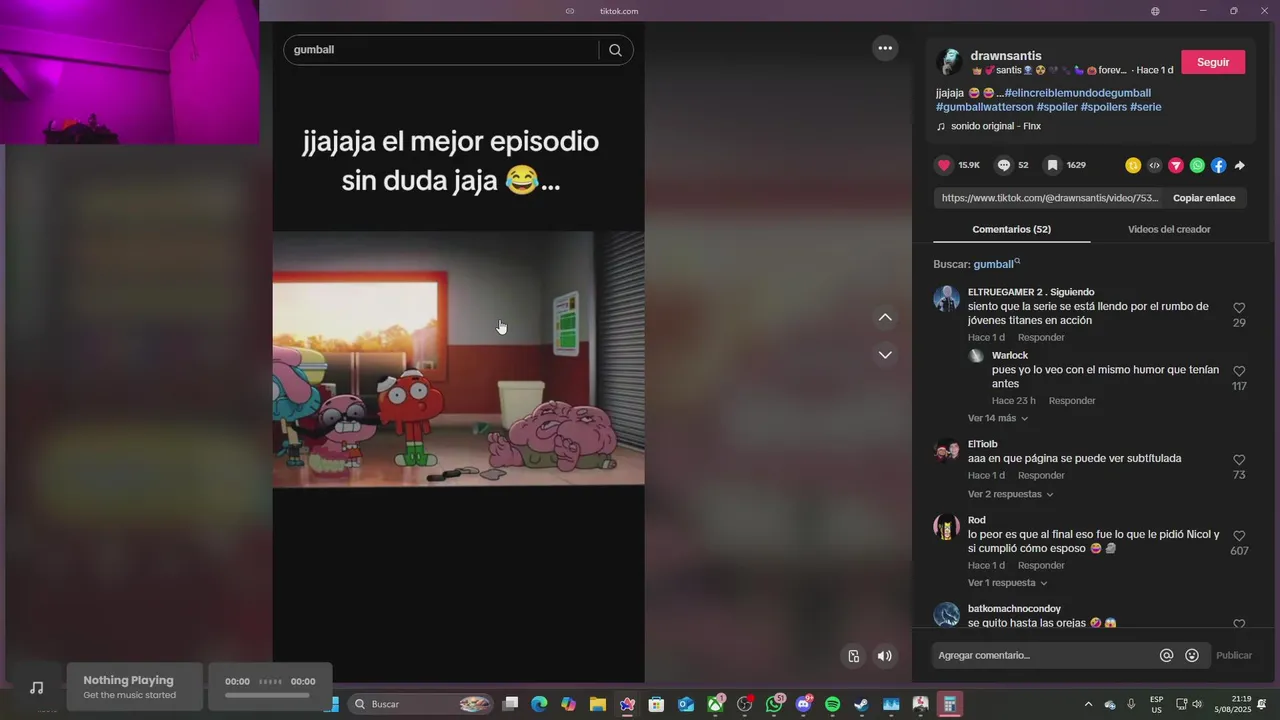The image size is (1280, 720).
Task: Click the Copiar enlace button
Action: tap(1204, 198)
